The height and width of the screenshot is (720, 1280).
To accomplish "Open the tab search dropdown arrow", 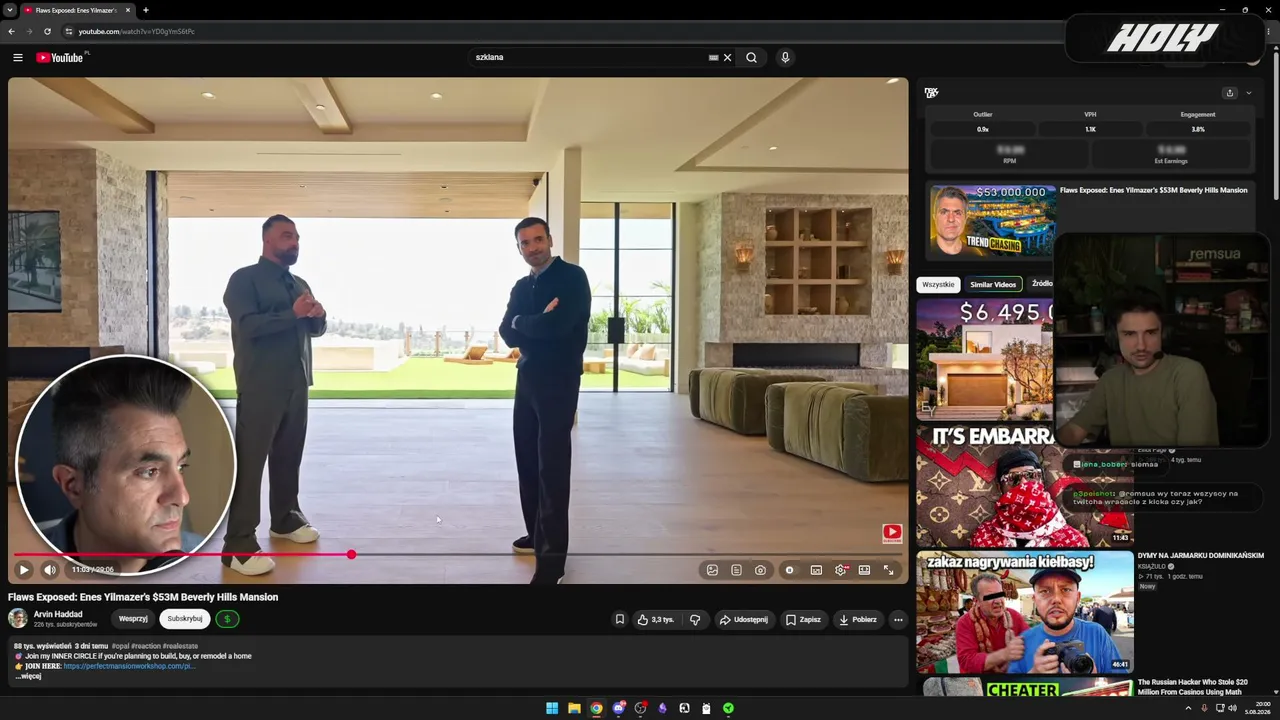I will pyautogui.click(x=9, y=10).
